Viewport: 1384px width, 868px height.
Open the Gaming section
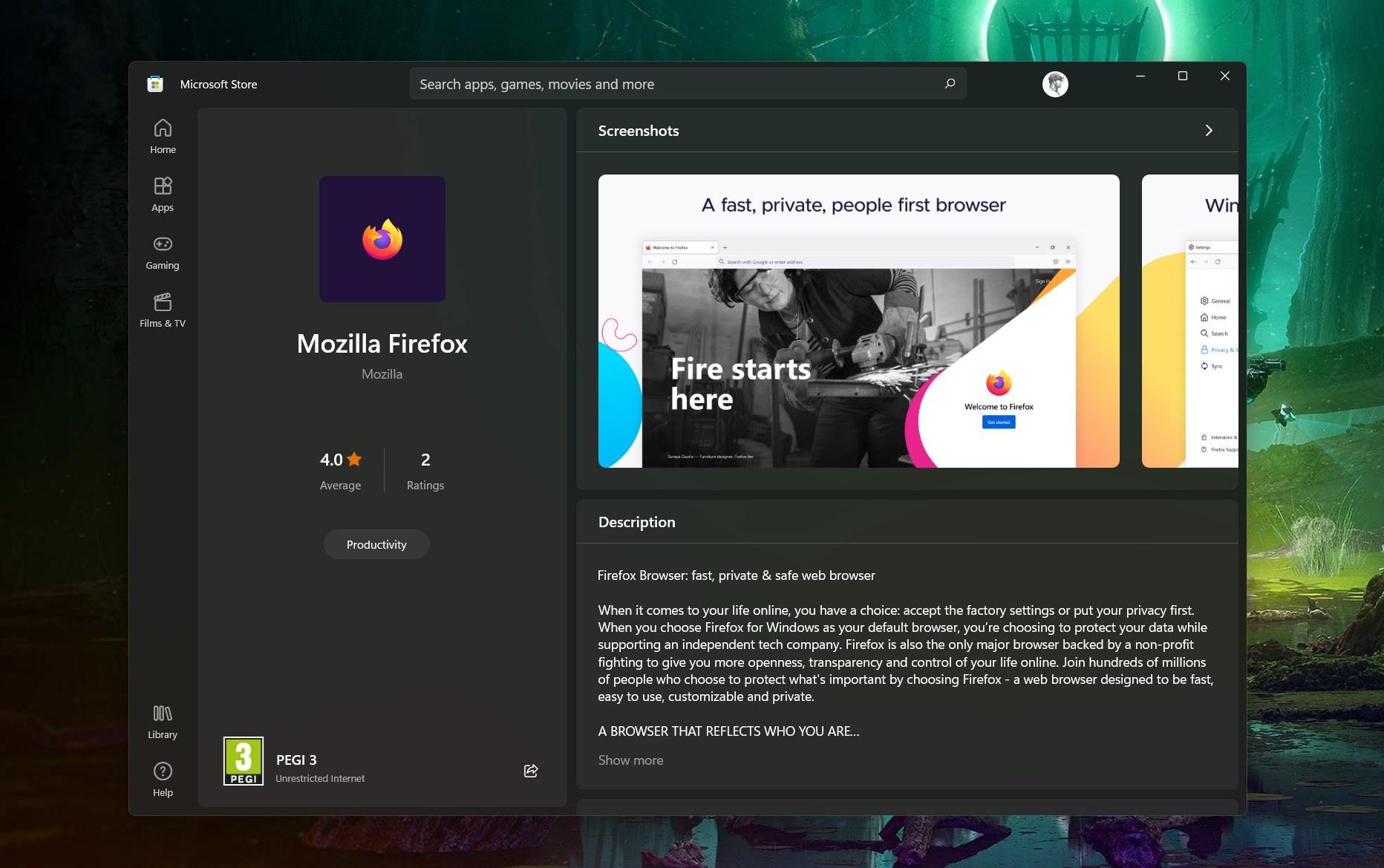coord(163,252)
